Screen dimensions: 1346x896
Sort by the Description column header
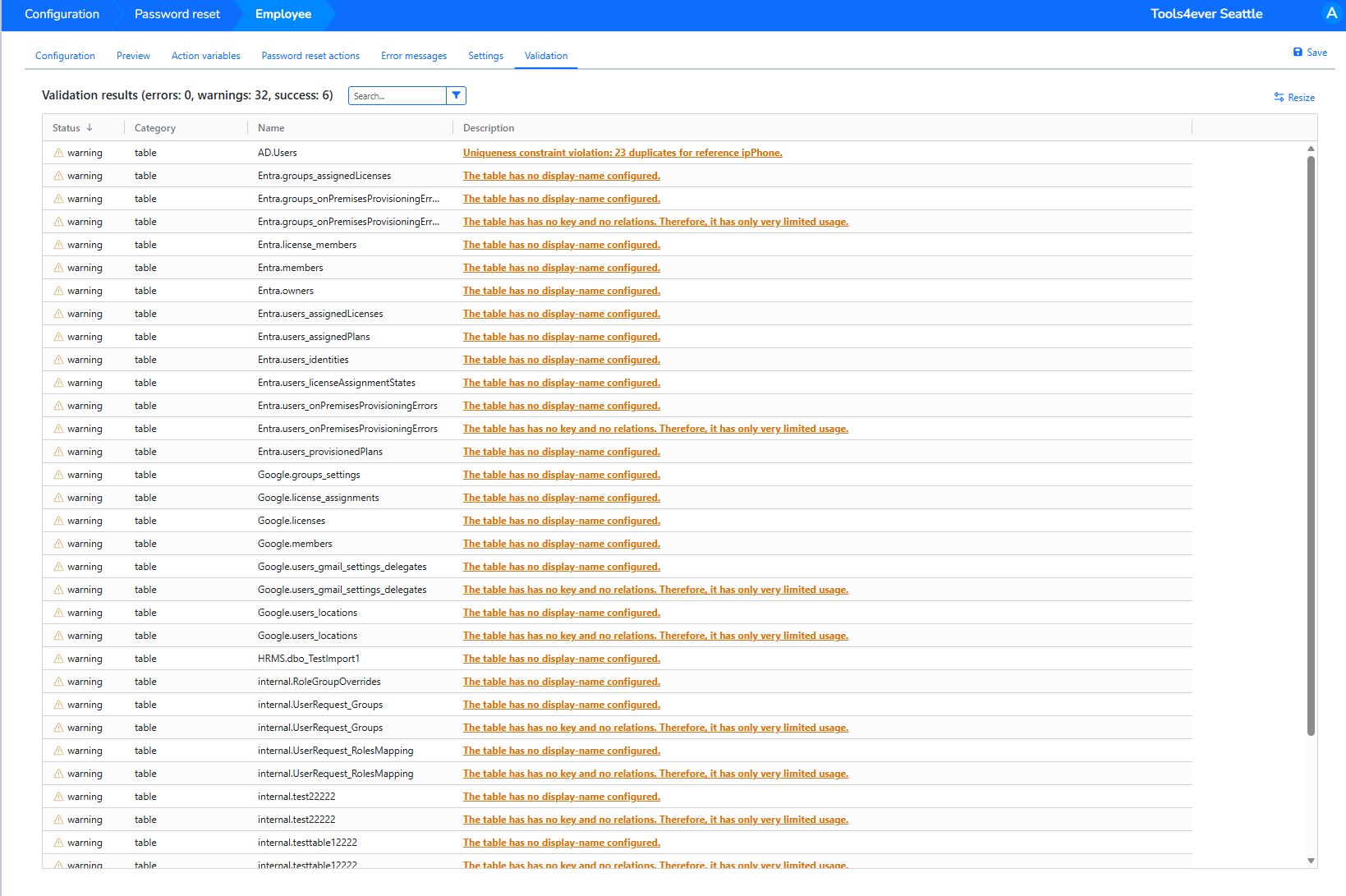(x=489, y=128)
